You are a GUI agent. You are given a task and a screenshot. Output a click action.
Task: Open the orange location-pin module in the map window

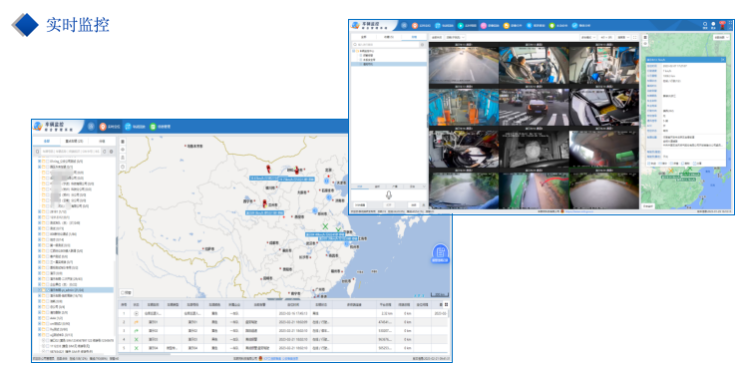[x=103, y=126]
